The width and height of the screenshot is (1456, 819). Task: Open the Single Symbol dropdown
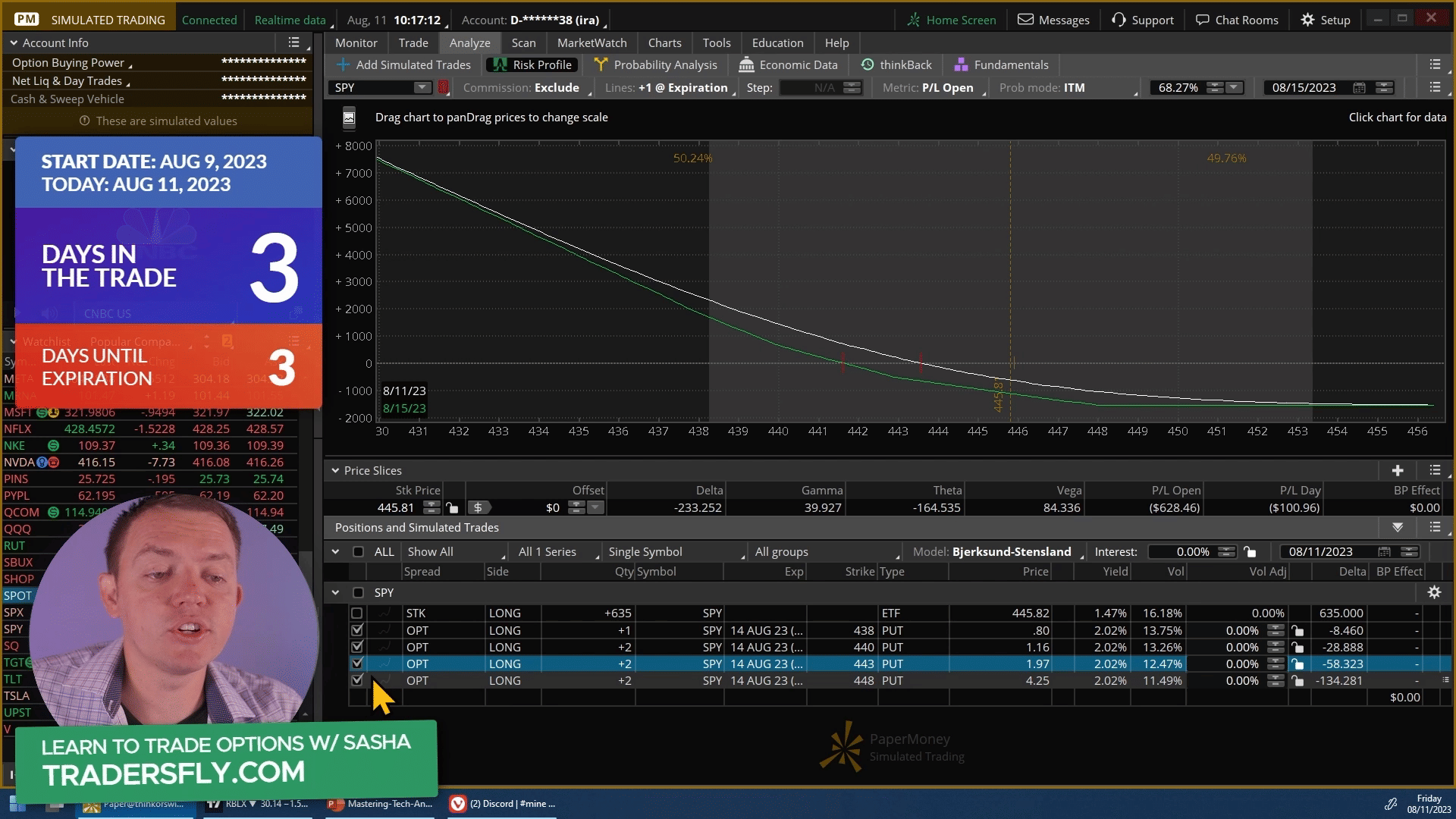(677, 551)
